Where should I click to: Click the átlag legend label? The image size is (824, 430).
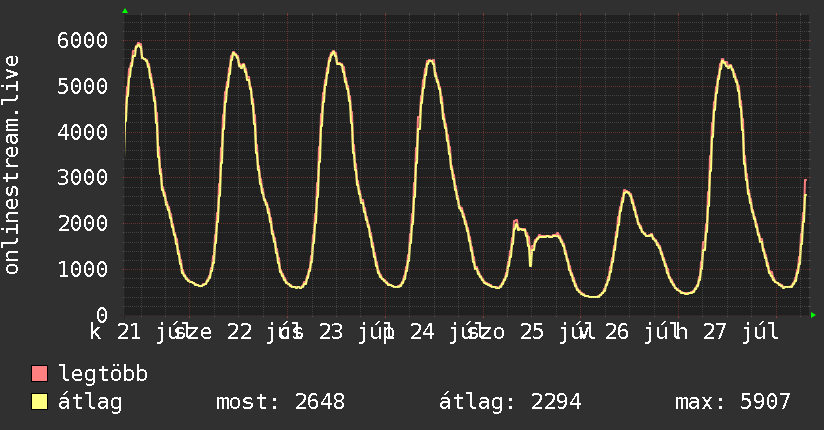90,402
